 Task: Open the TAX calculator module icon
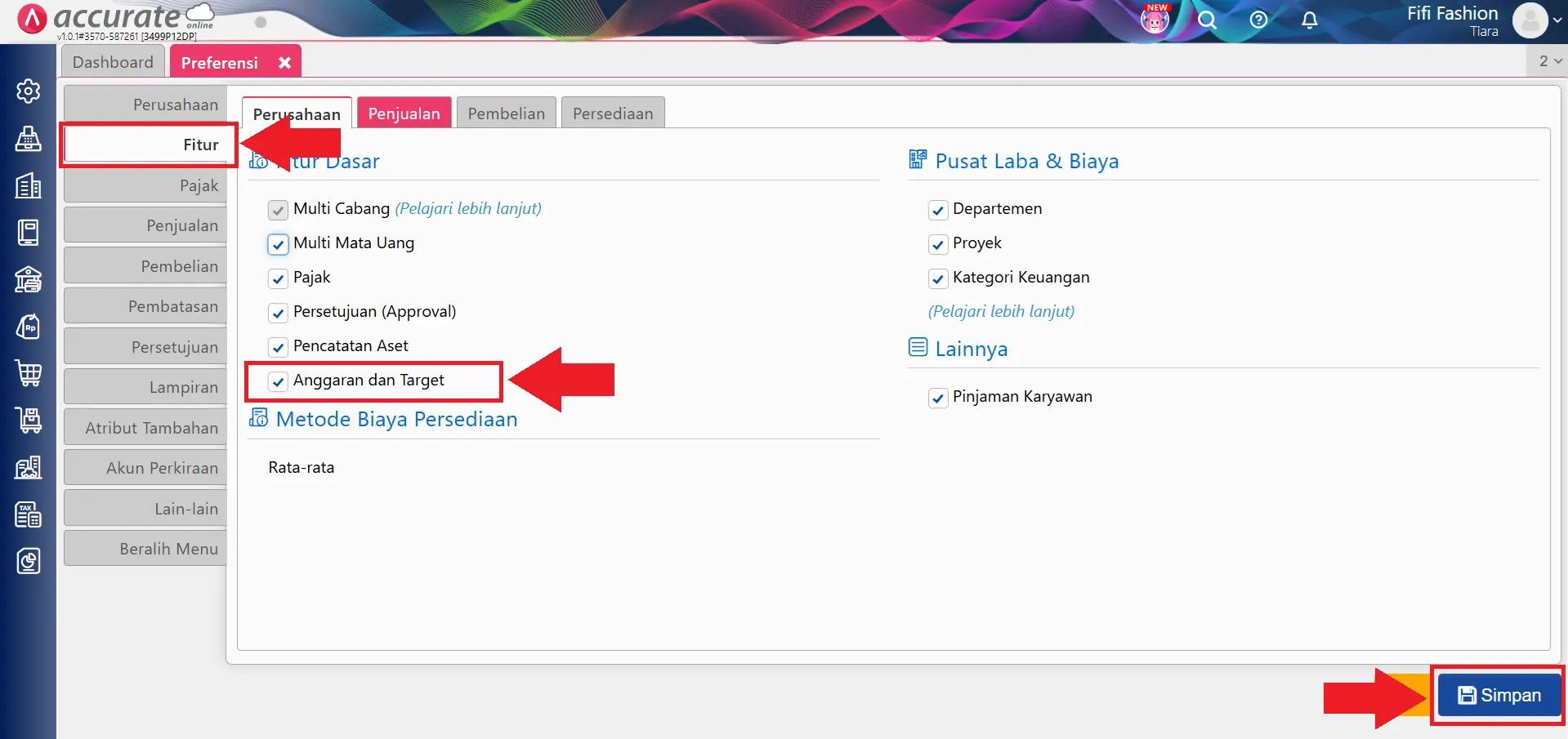pos(29,514)
